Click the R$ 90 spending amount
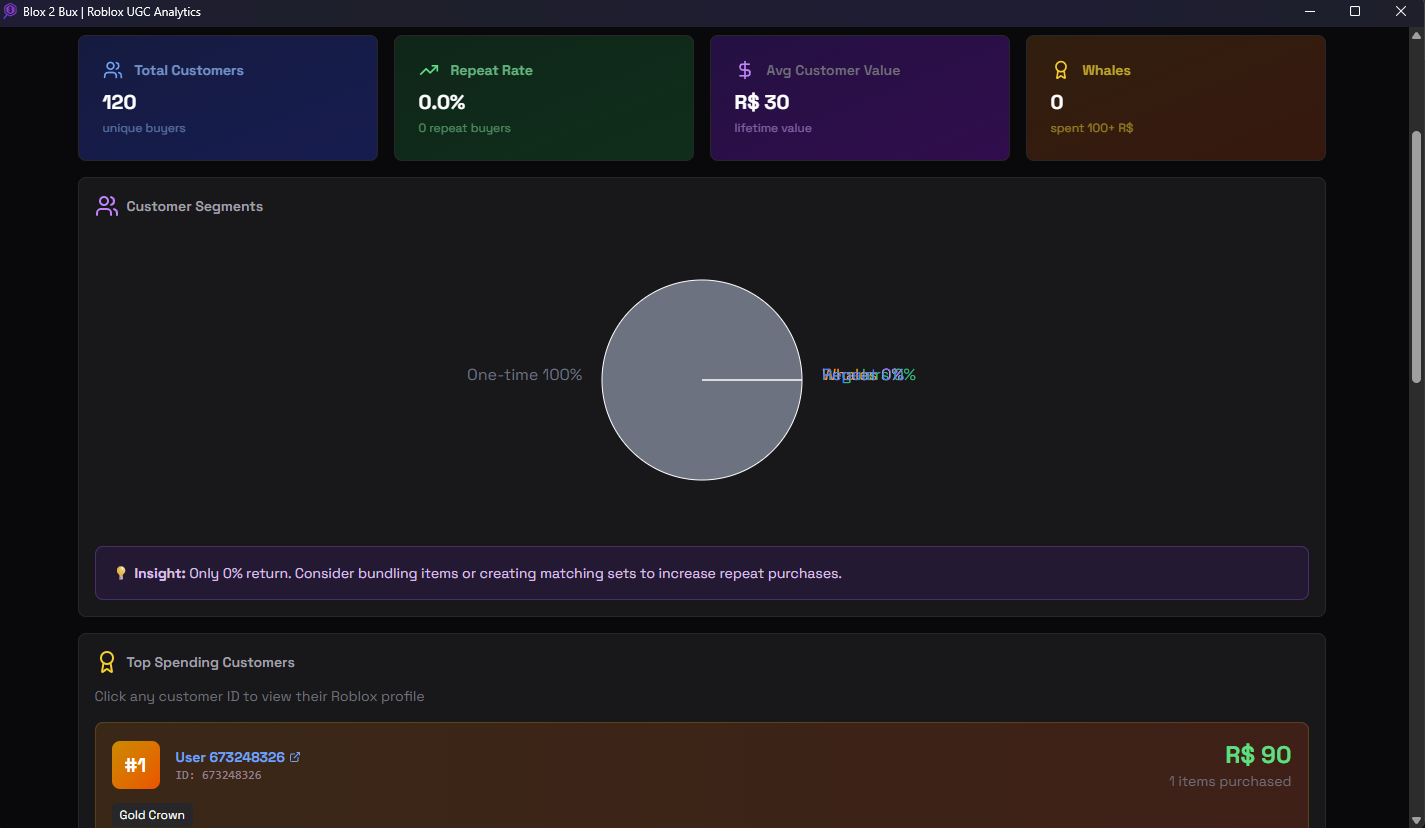 click(x=1258, y=754)
